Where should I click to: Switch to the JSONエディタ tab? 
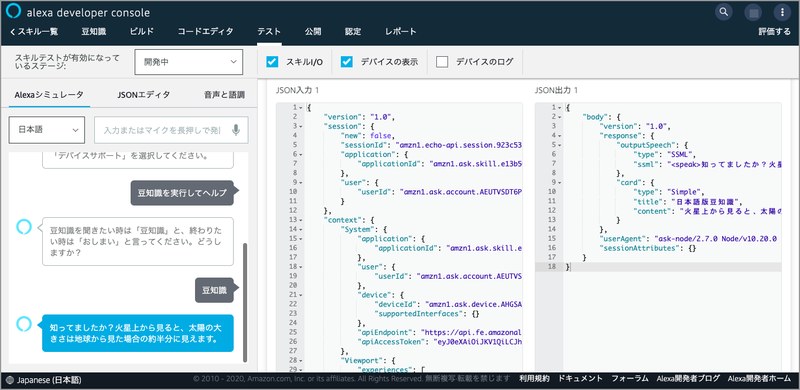tap(143, 94)
